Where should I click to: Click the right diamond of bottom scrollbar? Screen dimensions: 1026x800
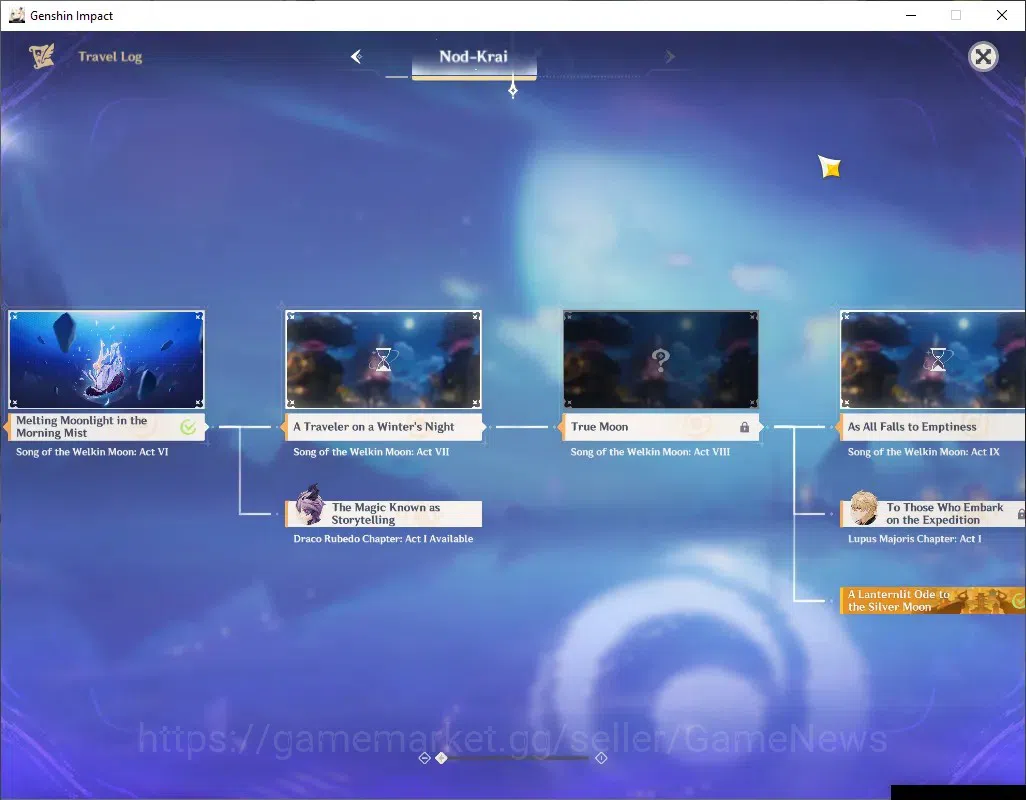pyautogui.click(x=601, y=758)
